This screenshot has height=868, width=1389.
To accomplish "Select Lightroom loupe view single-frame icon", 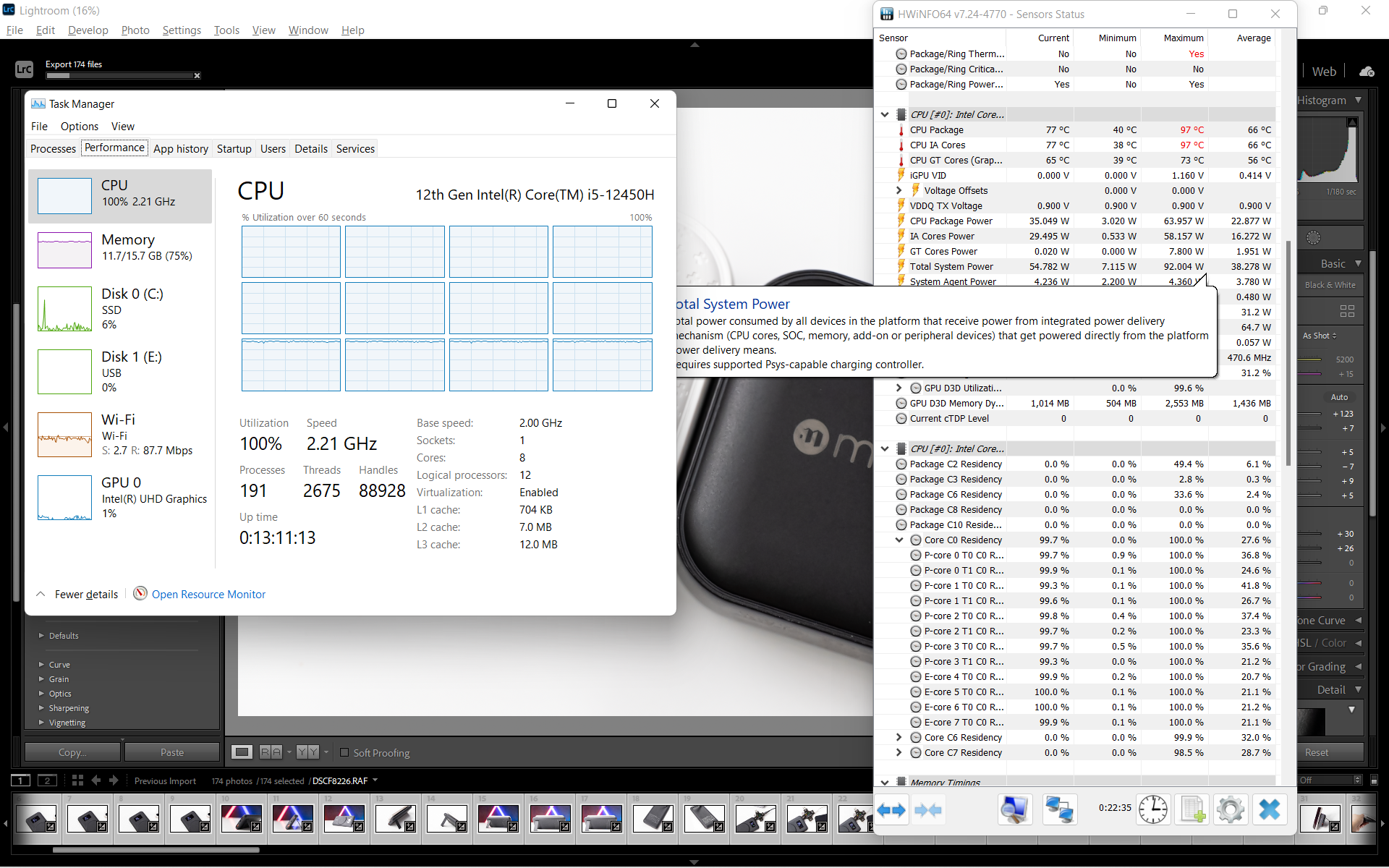I will [x=242, y=752].
